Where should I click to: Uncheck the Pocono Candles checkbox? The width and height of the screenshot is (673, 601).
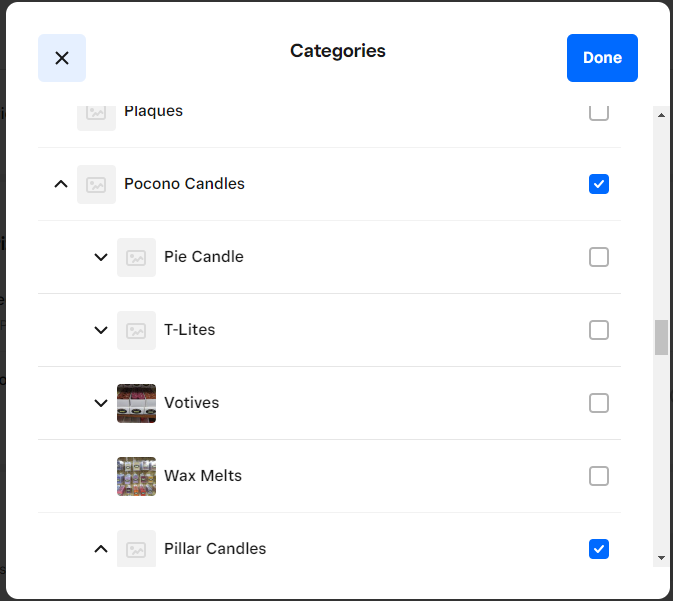[599, 184]
